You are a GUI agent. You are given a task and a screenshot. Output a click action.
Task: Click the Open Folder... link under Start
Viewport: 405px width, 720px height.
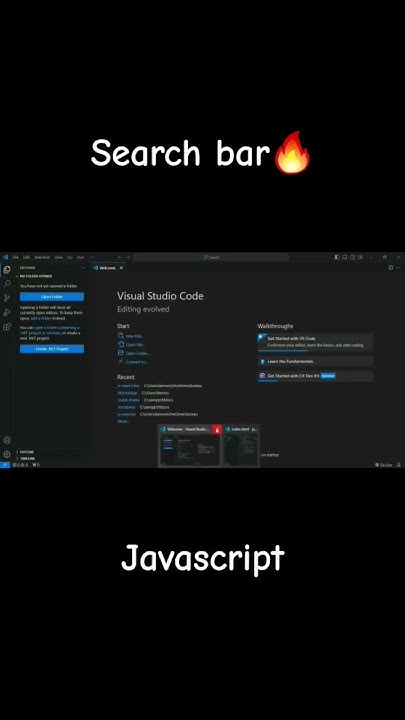[138, 353]
